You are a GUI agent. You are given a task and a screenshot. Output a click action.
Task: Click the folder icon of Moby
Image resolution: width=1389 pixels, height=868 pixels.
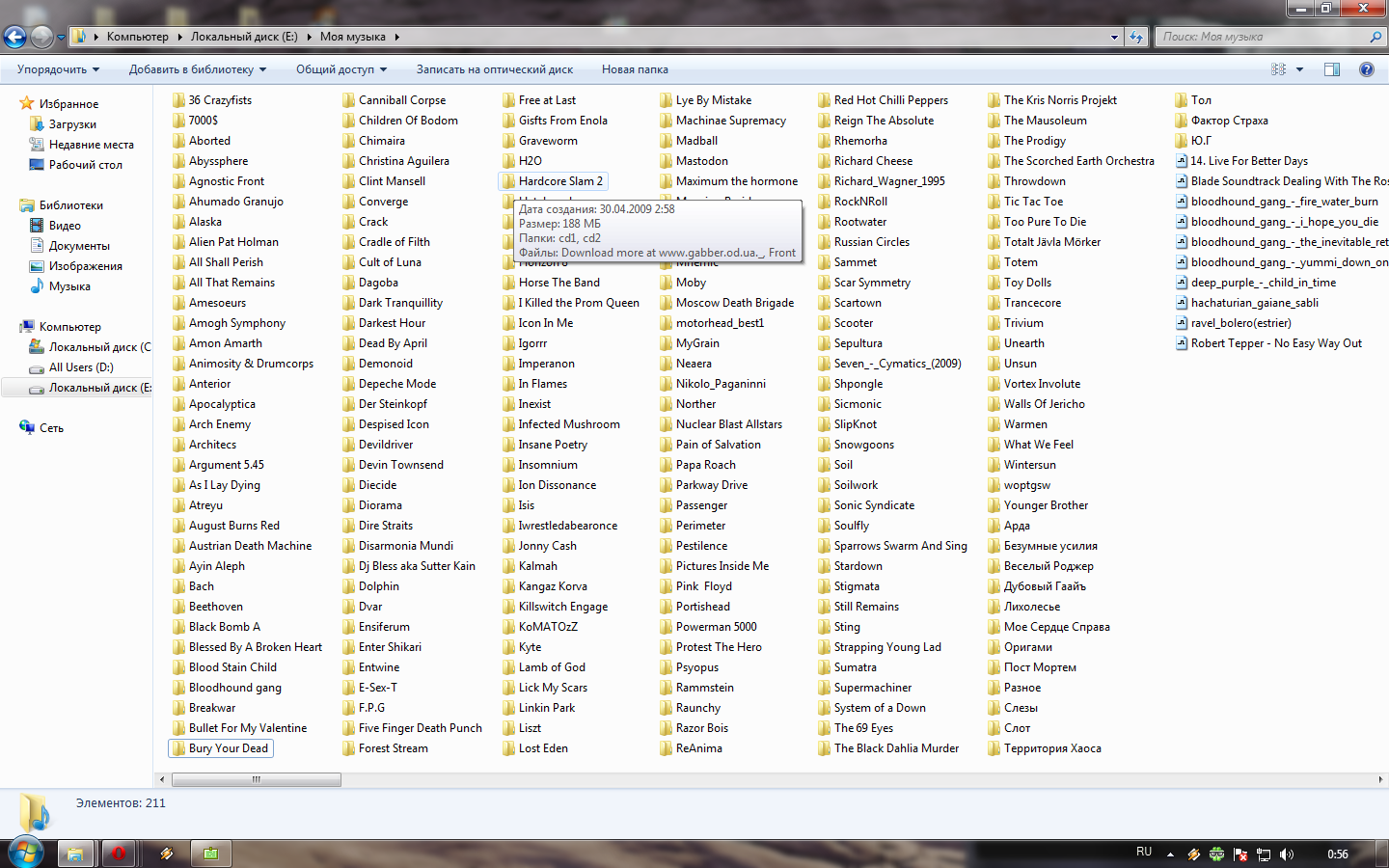point(667,283)
